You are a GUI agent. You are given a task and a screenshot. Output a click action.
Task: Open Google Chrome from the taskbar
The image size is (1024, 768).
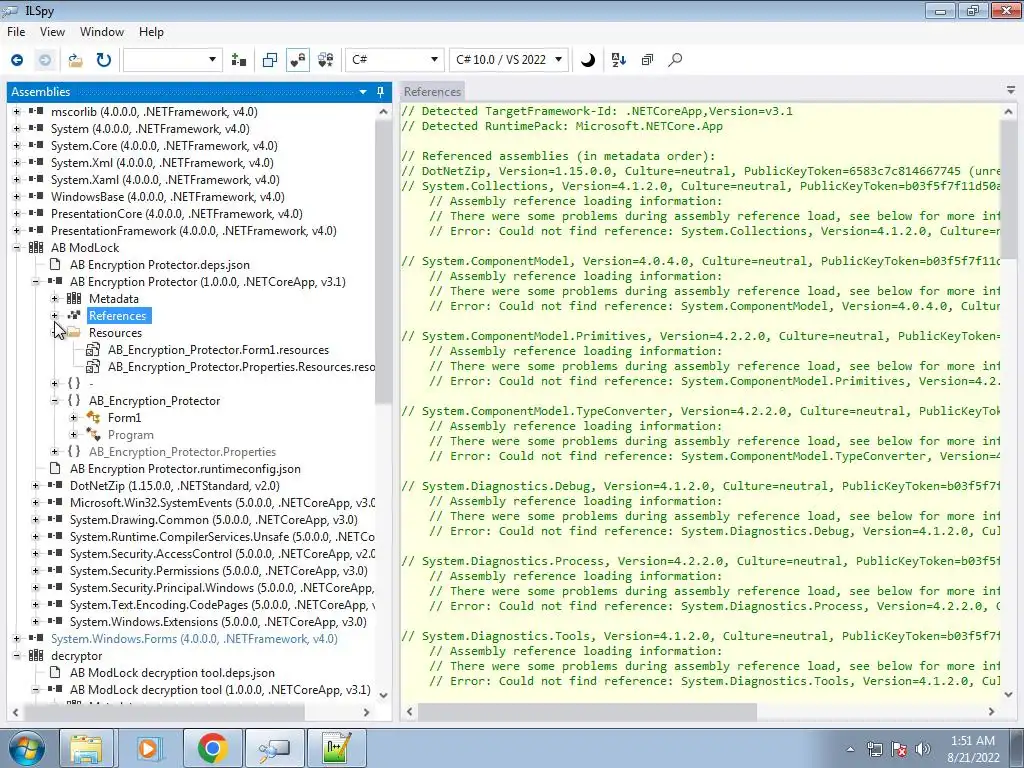click(212, 748)
